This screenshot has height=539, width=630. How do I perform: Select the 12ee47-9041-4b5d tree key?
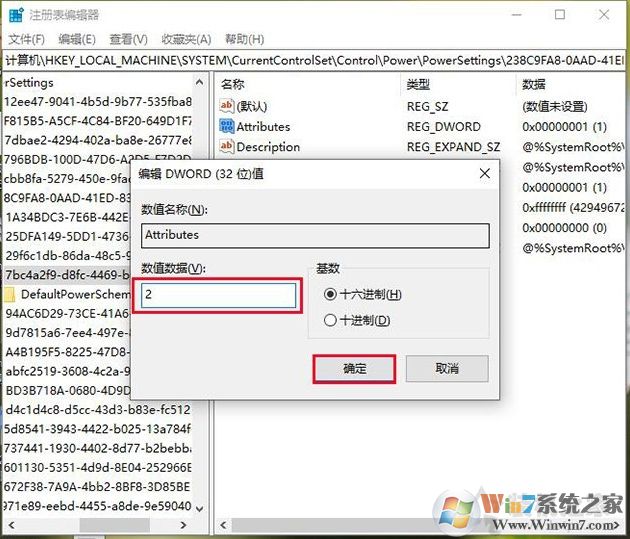click(x=98, y=102)
